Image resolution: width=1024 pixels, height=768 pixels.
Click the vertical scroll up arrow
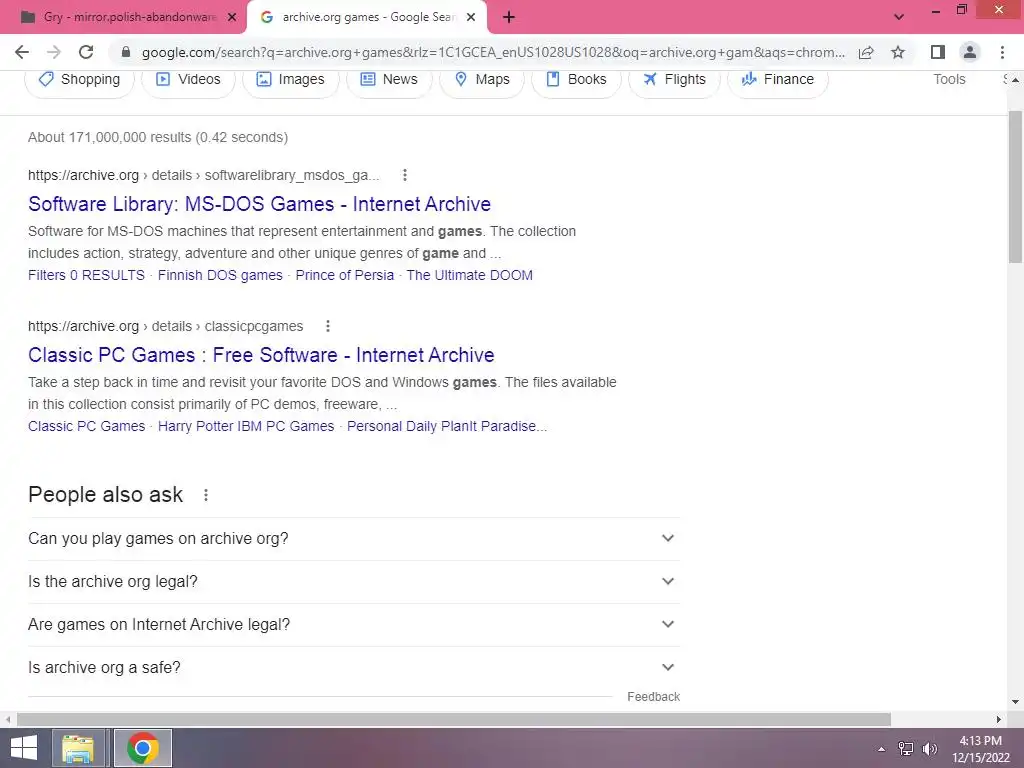click(1015, 80)
